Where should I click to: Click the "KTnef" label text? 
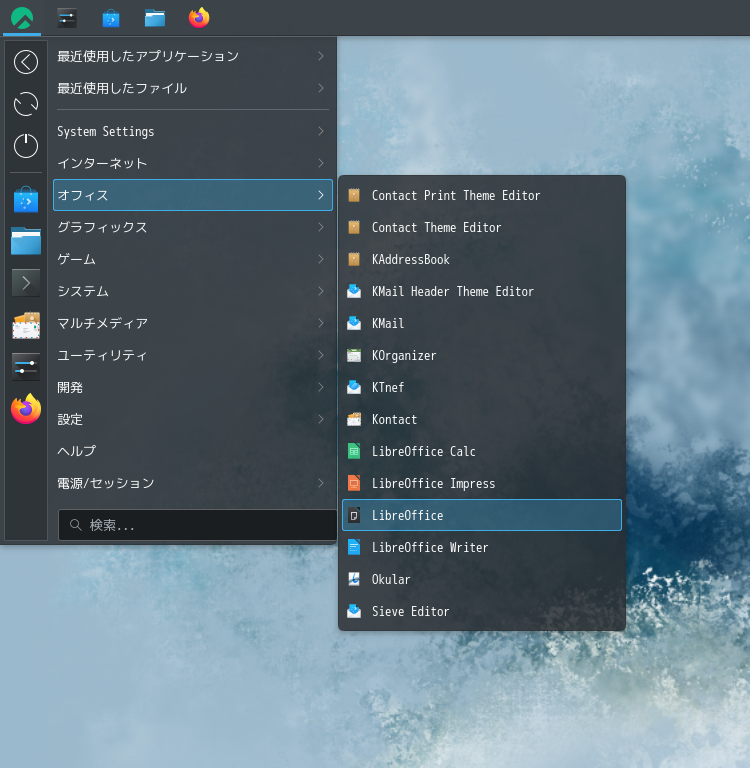(x=388, y=387)
